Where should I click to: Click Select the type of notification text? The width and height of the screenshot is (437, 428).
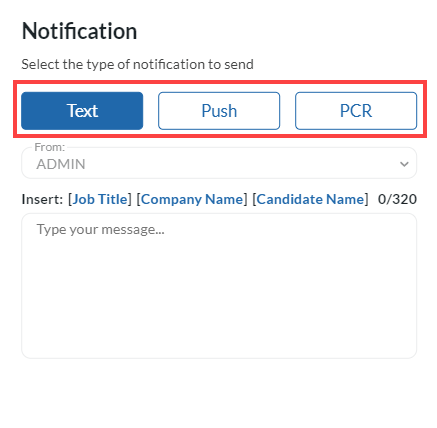coord(137,64)
